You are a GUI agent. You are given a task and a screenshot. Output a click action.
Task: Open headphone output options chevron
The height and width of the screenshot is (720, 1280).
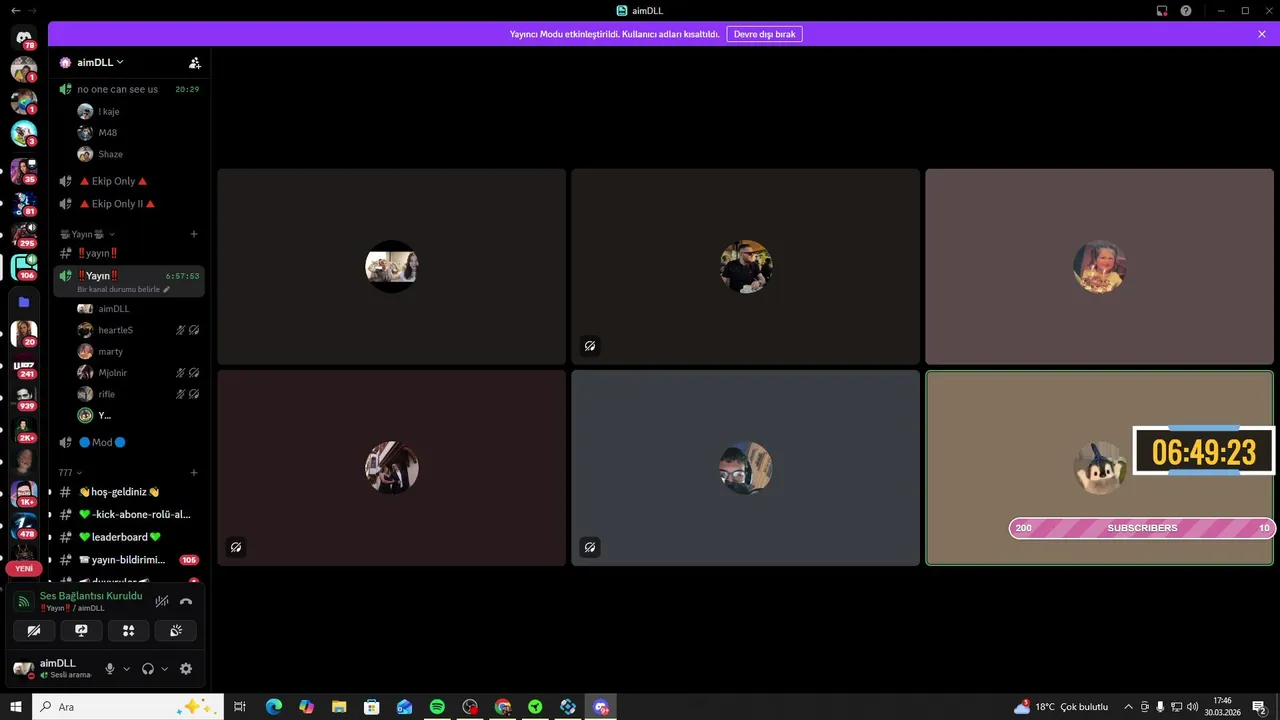[164, 669]
